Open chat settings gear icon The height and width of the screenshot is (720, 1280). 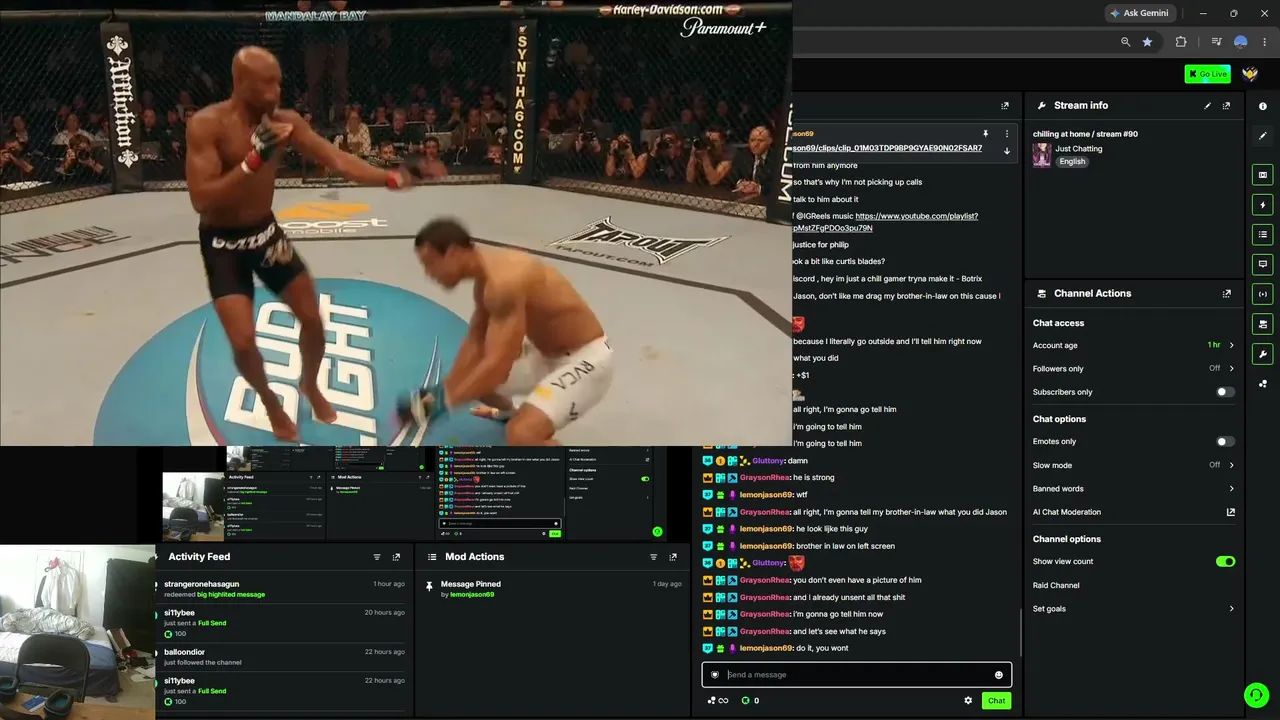click(968, 700)
